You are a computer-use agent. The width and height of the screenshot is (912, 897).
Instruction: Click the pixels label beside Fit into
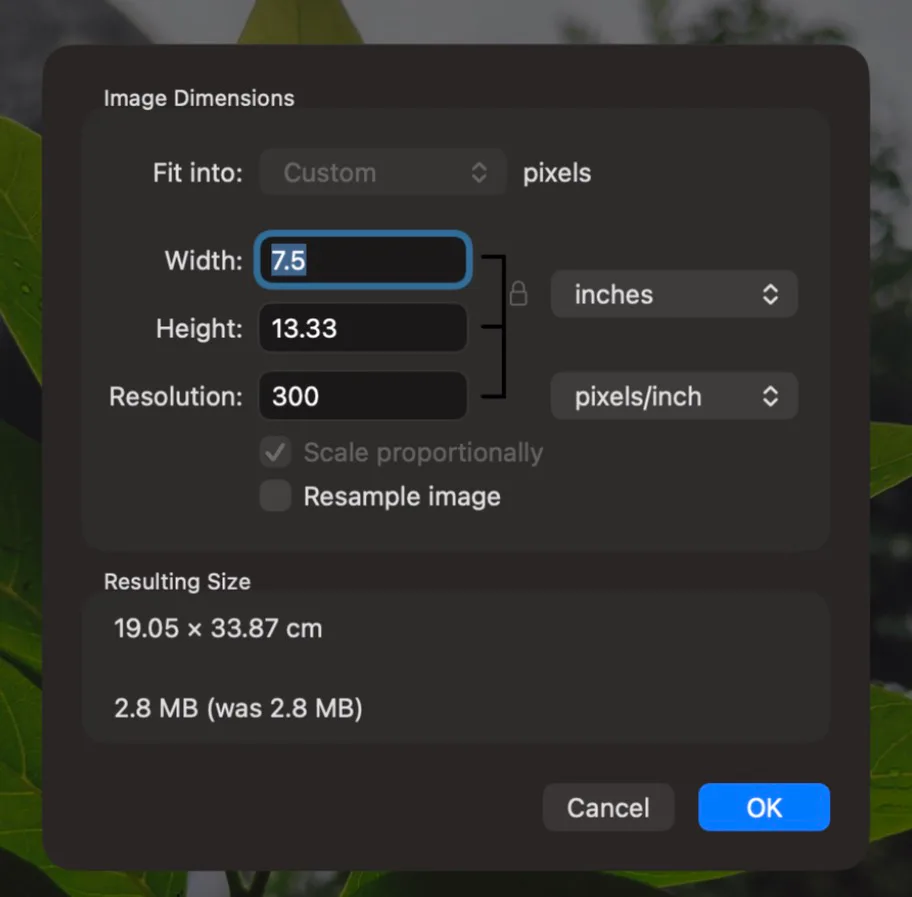[557, 173]
